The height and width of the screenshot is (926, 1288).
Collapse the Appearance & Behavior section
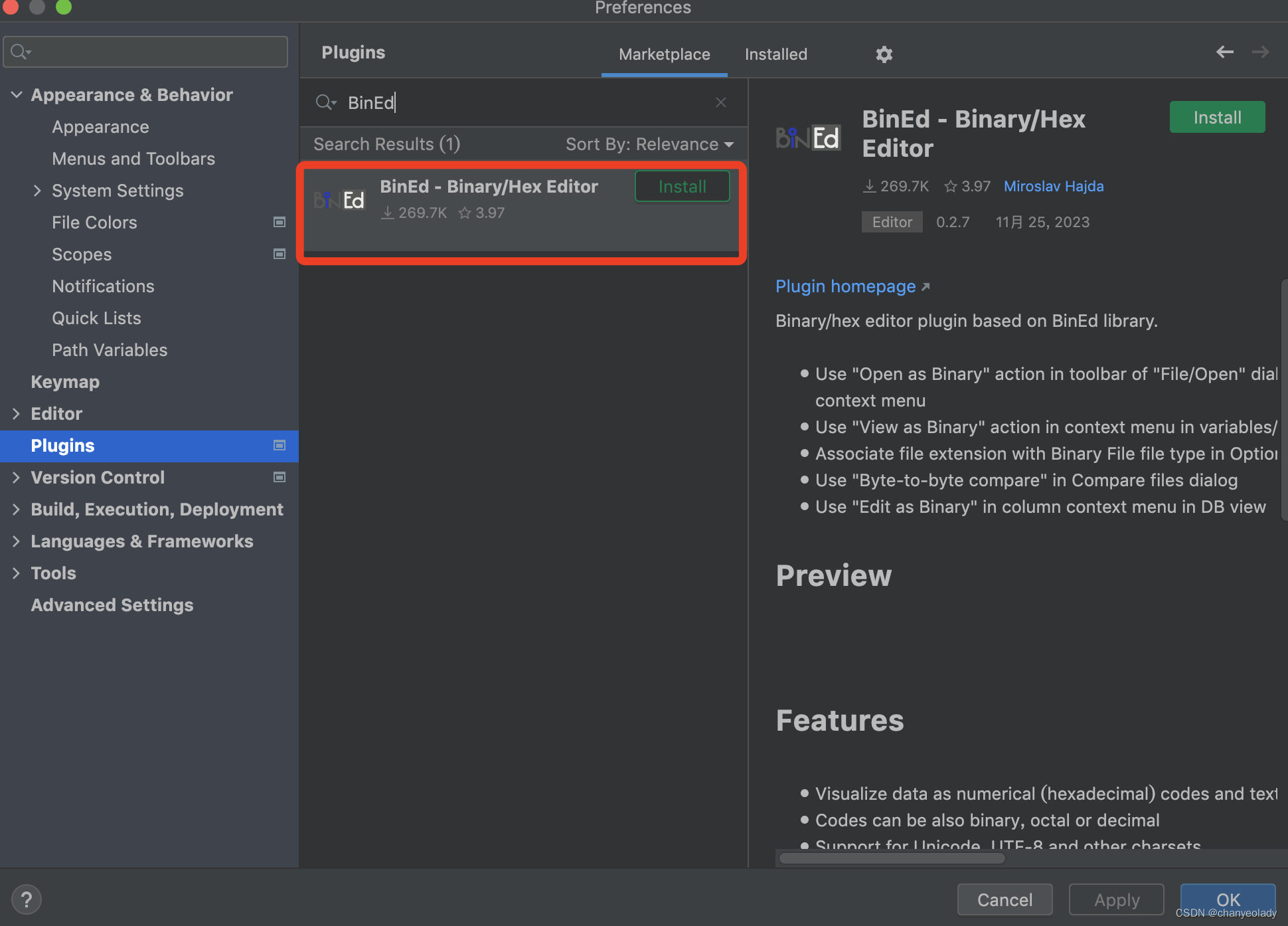point(17,95)
